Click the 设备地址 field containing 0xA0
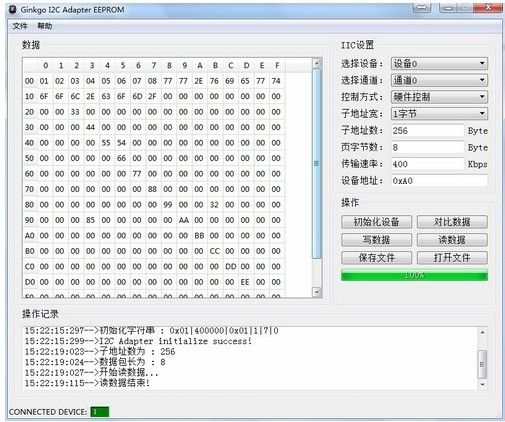The height and width of the screenshot is (422, 505). (439, 181)
